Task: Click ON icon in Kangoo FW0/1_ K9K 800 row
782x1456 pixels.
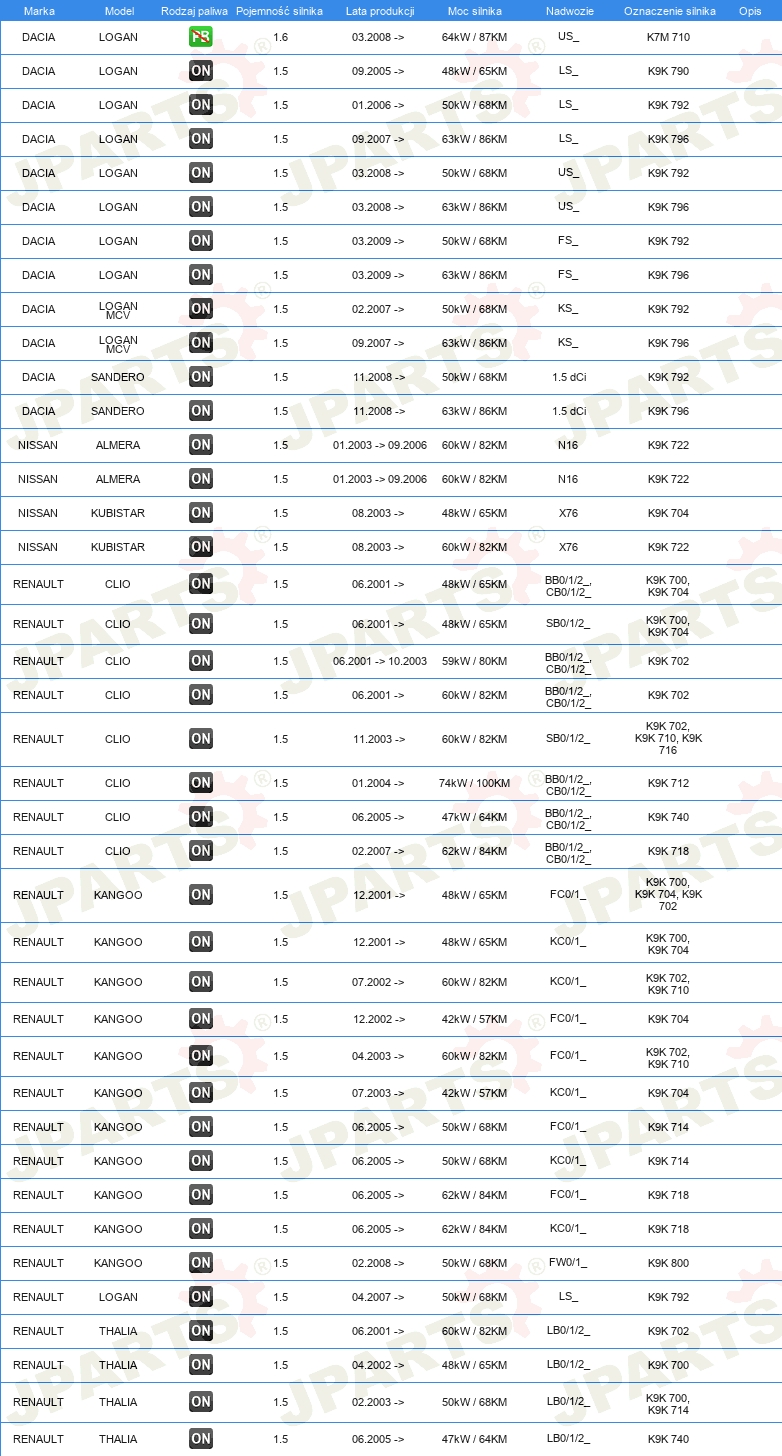Action: pyautogui.click(x=201, y=1263)
